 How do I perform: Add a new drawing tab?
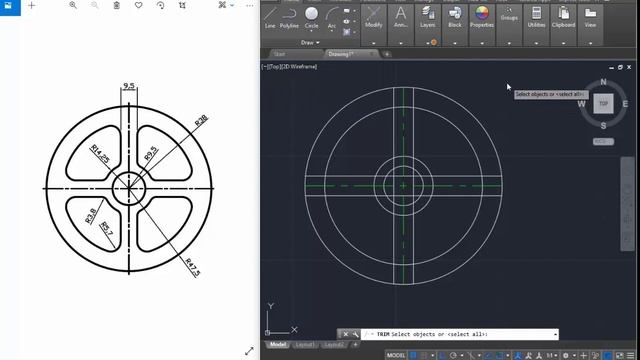click(x=387, y=54)
